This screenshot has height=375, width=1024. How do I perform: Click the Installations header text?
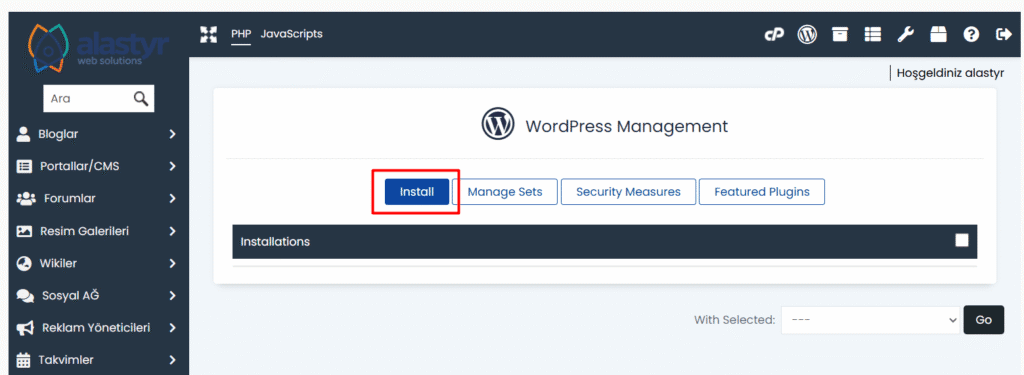pyautogui.click(x=275, y=242)
